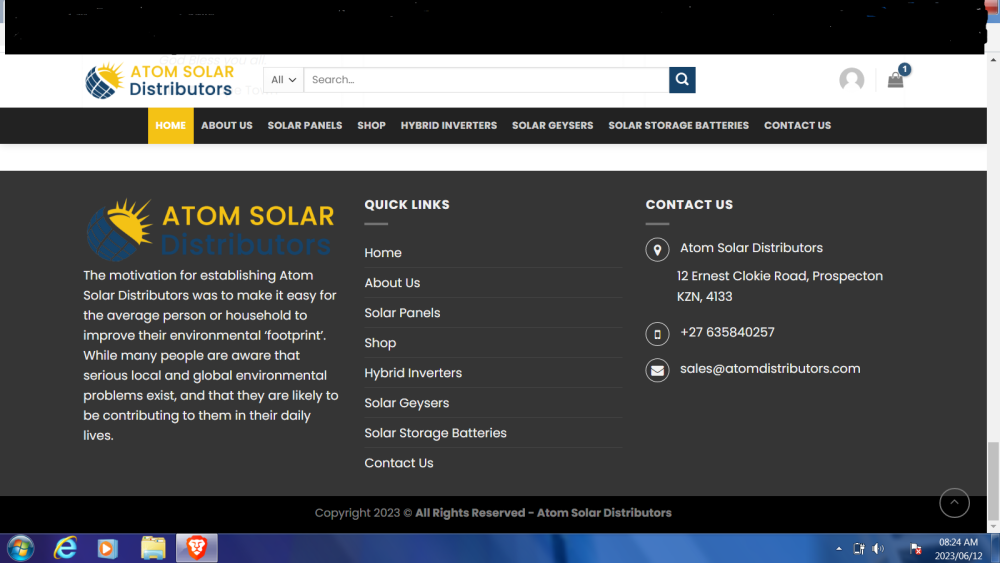Open the Windows Start orb
This screenshot has height=563, width=1000.
coord(20,548)
